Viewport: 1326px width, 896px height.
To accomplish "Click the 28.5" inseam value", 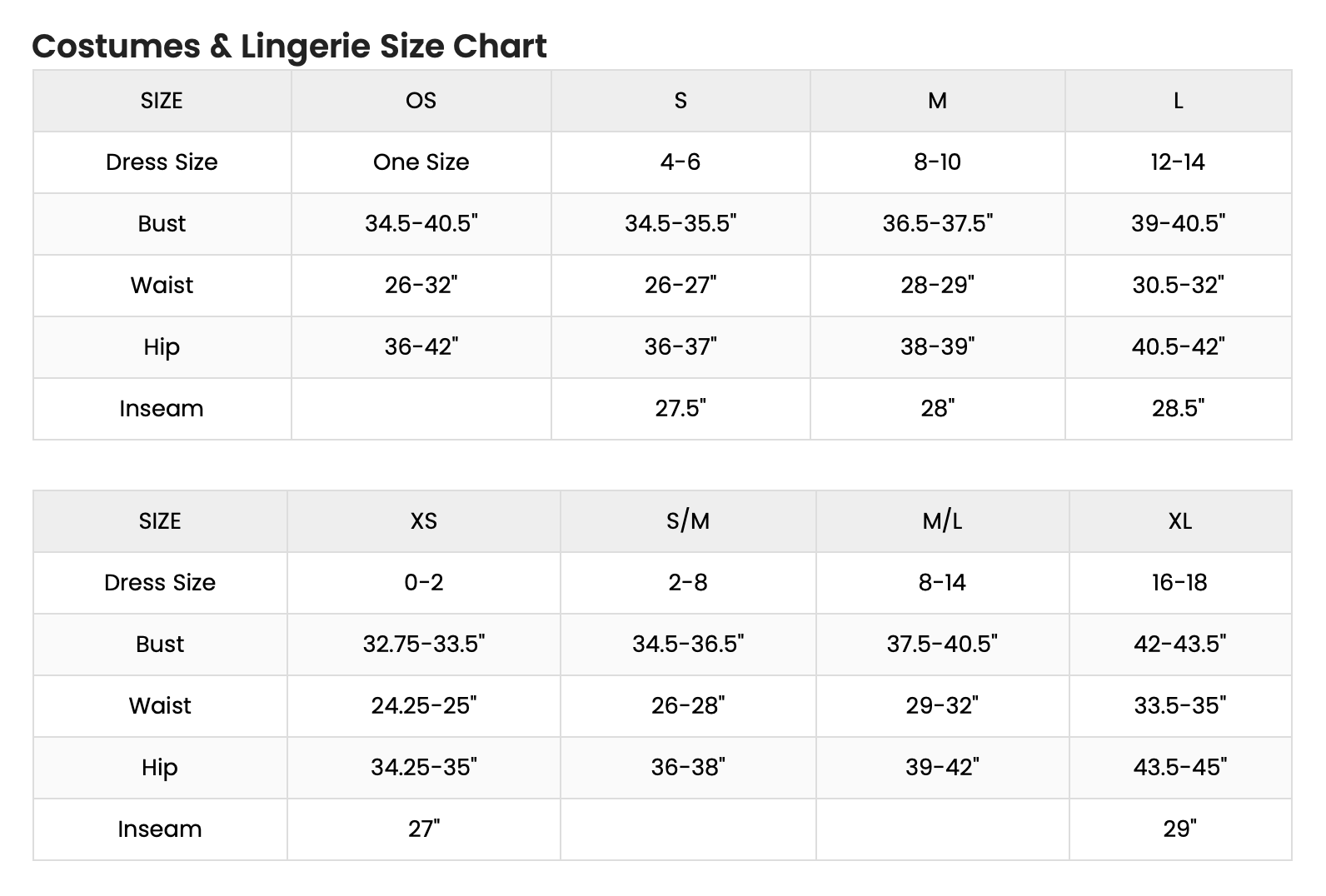I will [x=1178, y=409].
